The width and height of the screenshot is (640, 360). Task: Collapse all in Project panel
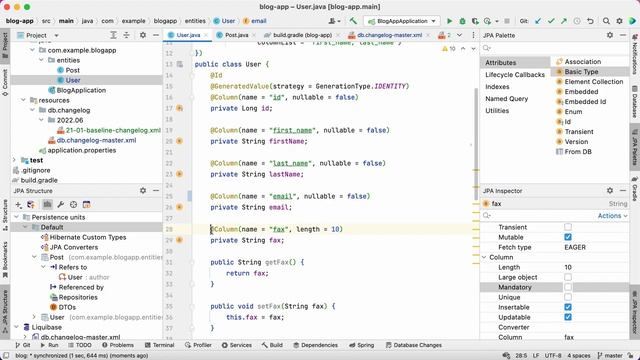tap(126, 36)
